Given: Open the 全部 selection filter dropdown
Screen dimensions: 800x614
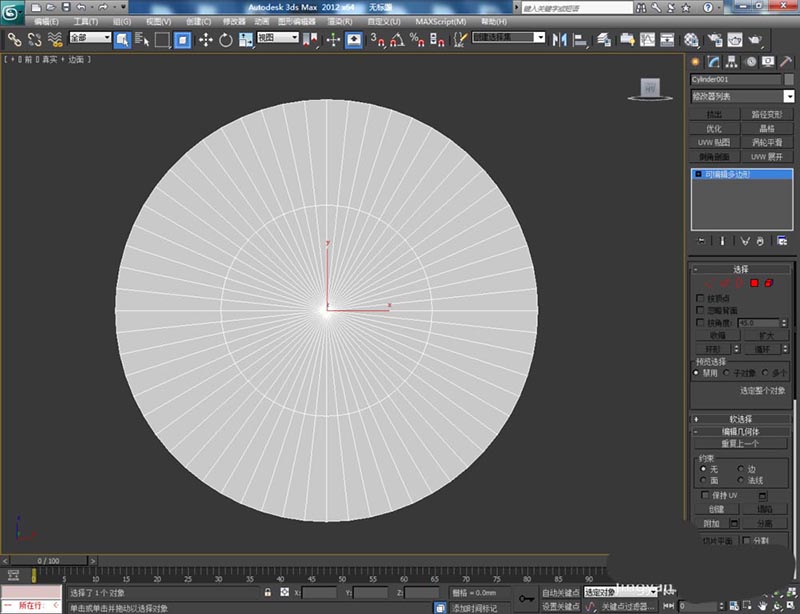Looking at the screenshot, I should [90, 38].
